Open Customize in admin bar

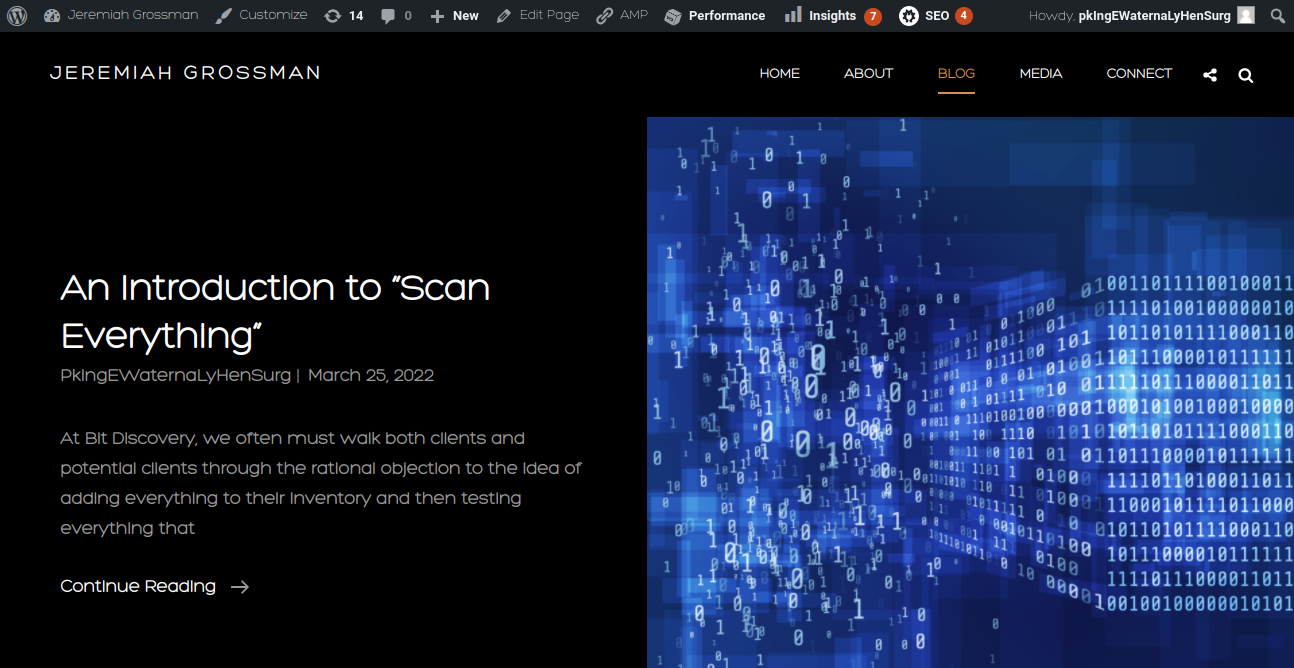[261, 16]
